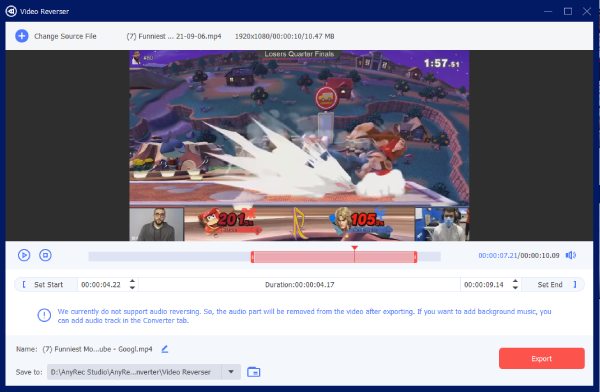600x392 pixels.
Task: Click the pencil icon to rename output
Action: pos(165,349)
